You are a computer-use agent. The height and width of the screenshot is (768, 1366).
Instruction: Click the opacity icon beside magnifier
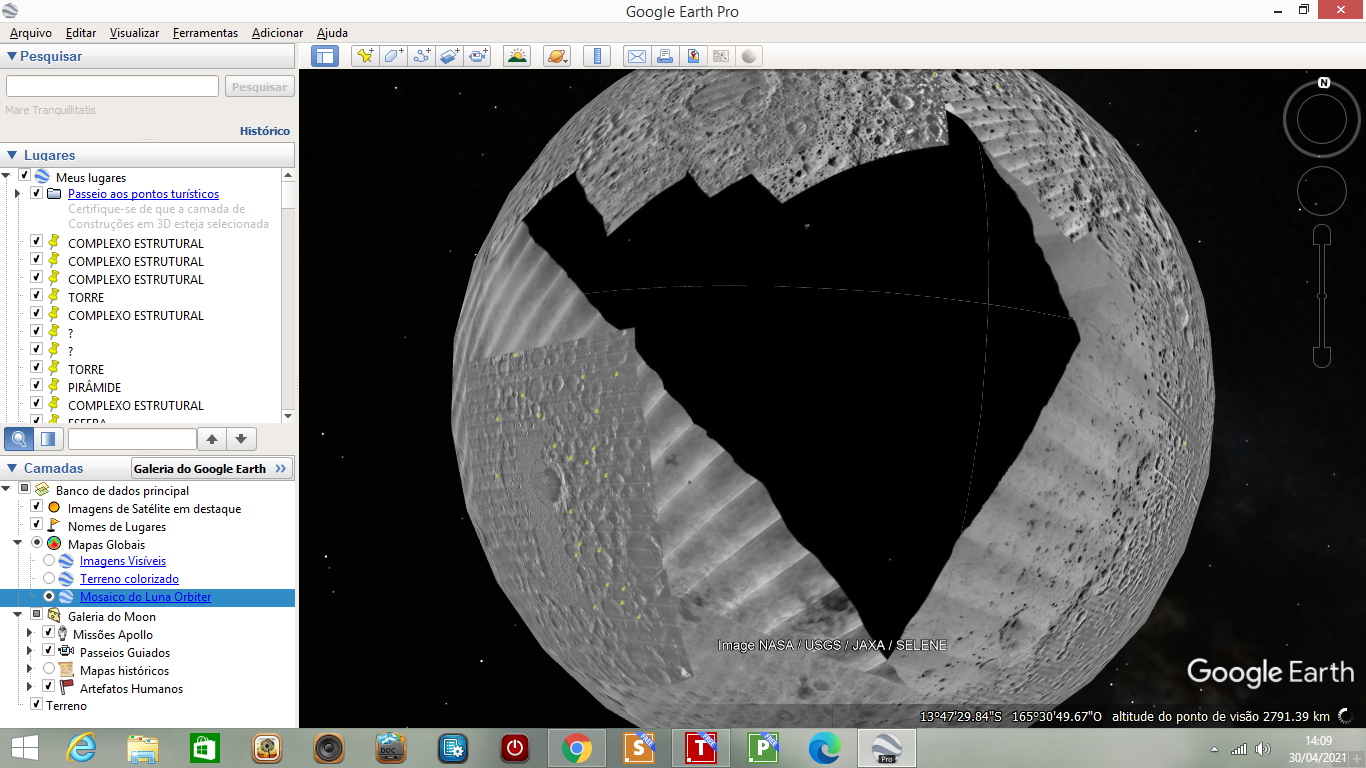49,438
